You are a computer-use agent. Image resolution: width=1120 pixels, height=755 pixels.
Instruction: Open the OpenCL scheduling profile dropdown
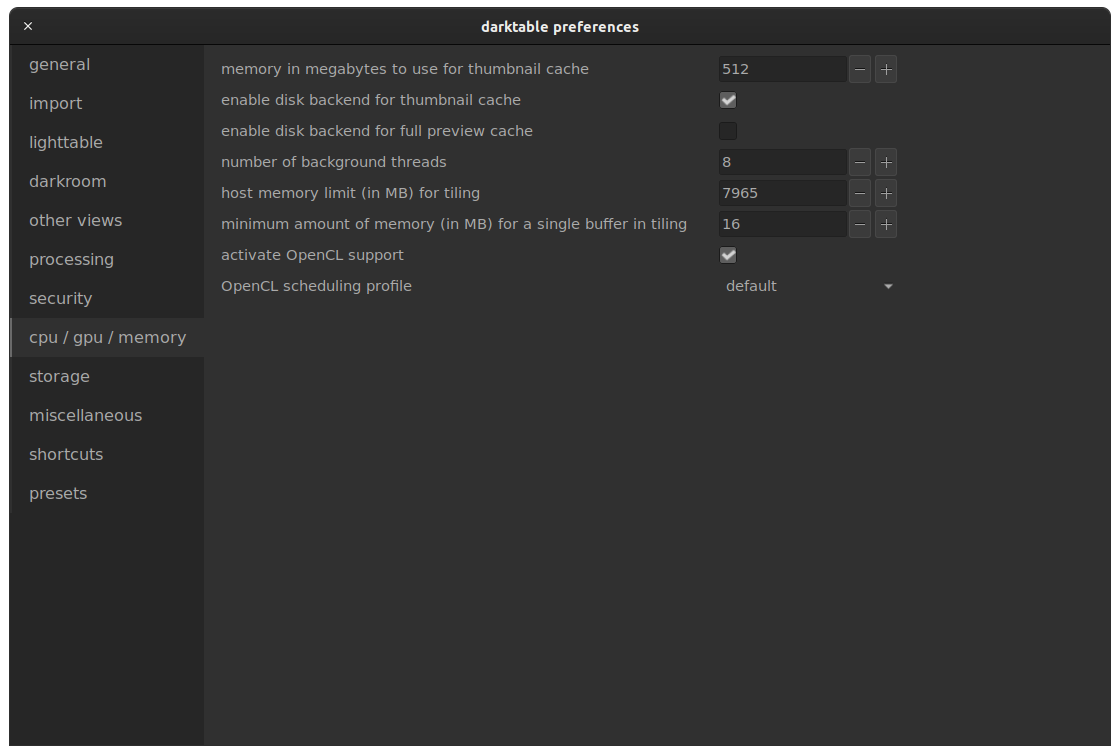click(x=810, y=286)
